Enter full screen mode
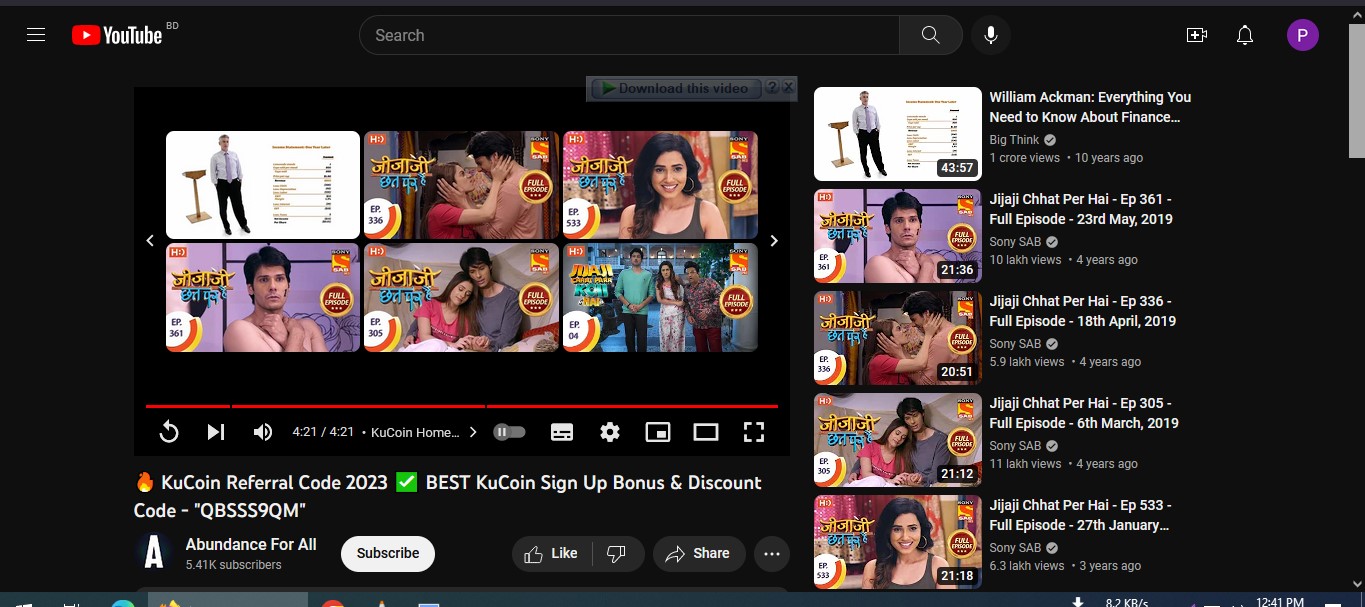 (754, 432)
